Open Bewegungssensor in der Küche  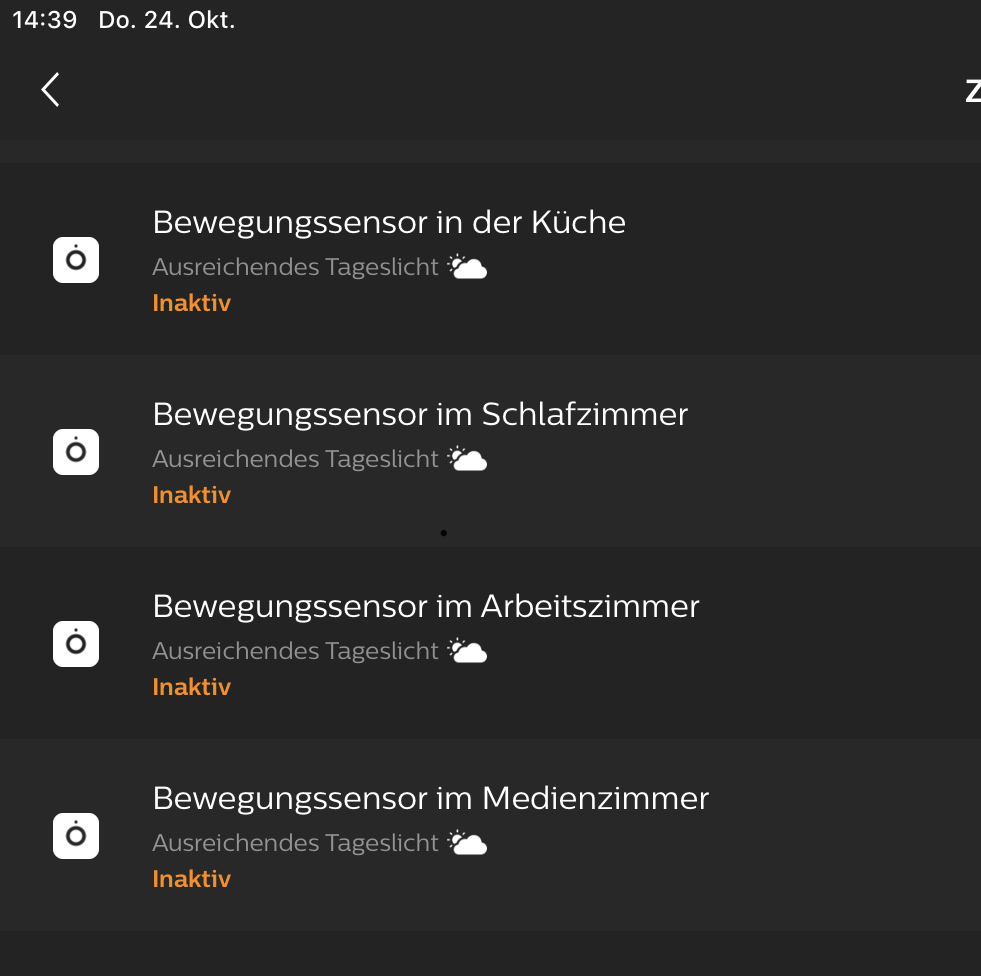tap(389, 222)
